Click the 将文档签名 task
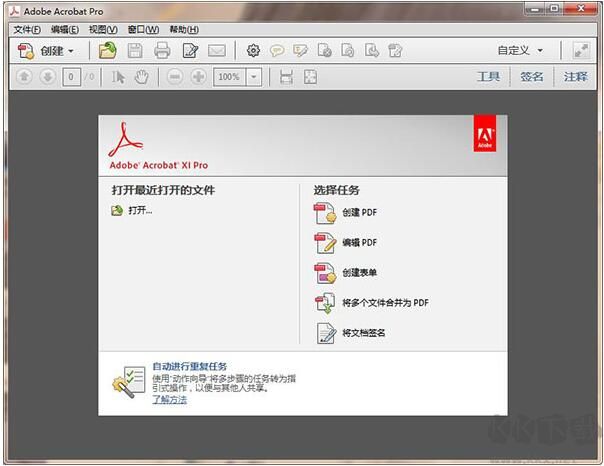This screenshot has height=466, width=604. (350, 333)
